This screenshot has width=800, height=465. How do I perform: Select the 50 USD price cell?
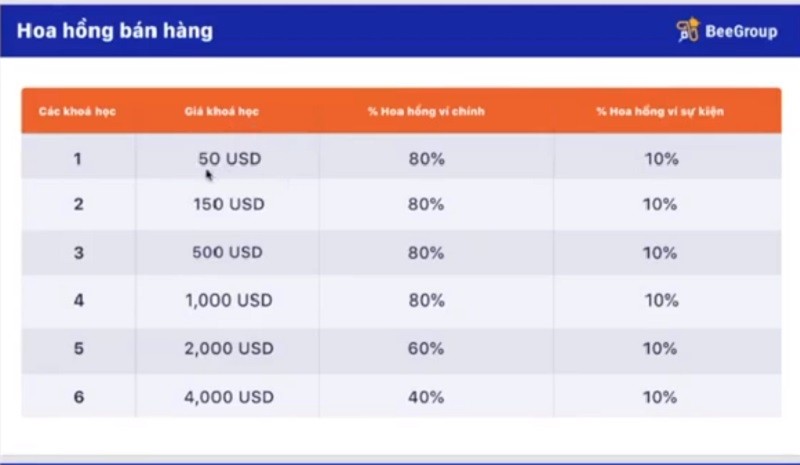click(x=230, y=159)
